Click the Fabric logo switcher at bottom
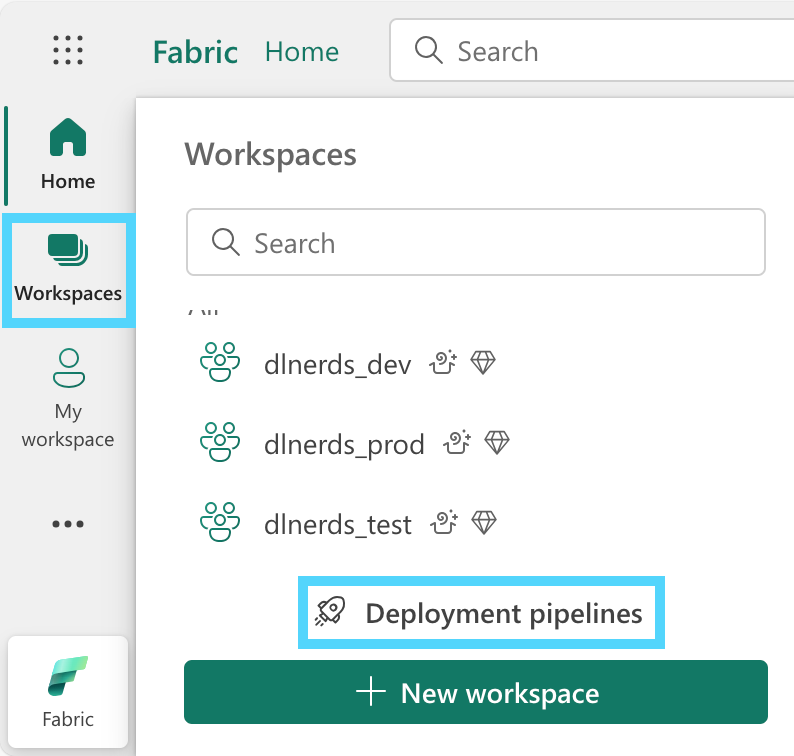This screenshot has width=794, height=756. click(68, 692)
